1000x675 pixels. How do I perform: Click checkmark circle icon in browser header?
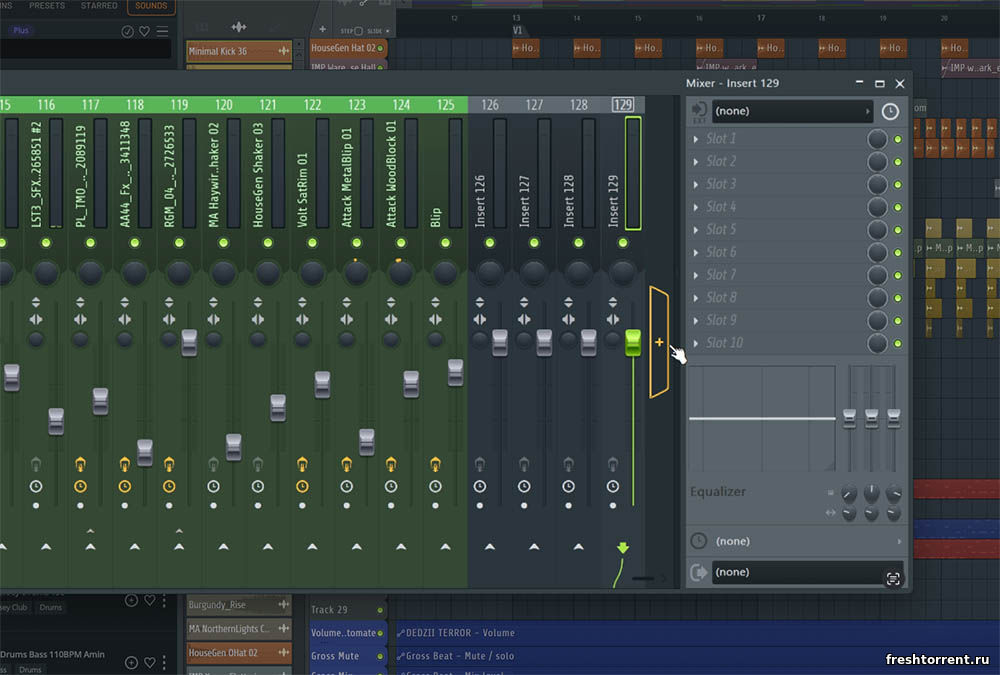point(128,31)
